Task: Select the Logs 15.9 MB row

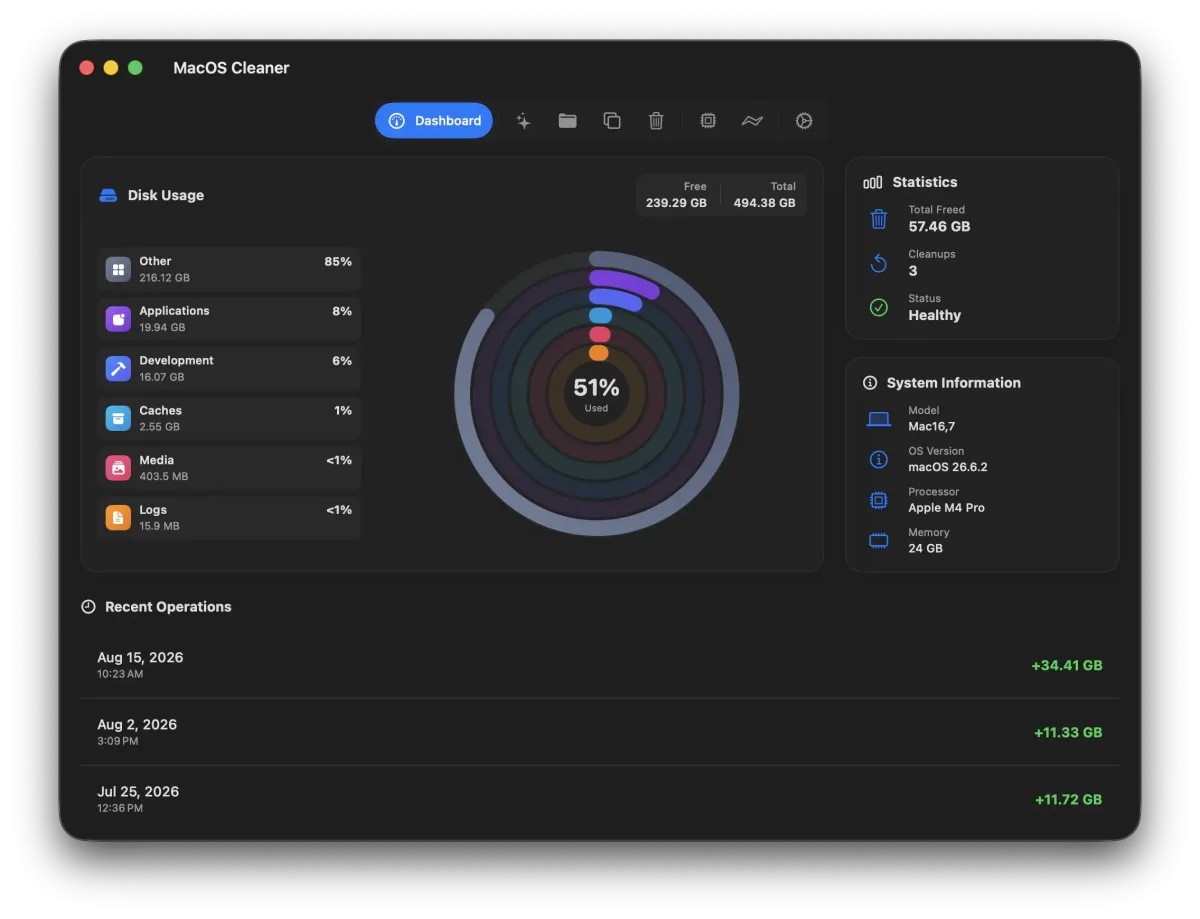Action: click(x=230, y=518)
